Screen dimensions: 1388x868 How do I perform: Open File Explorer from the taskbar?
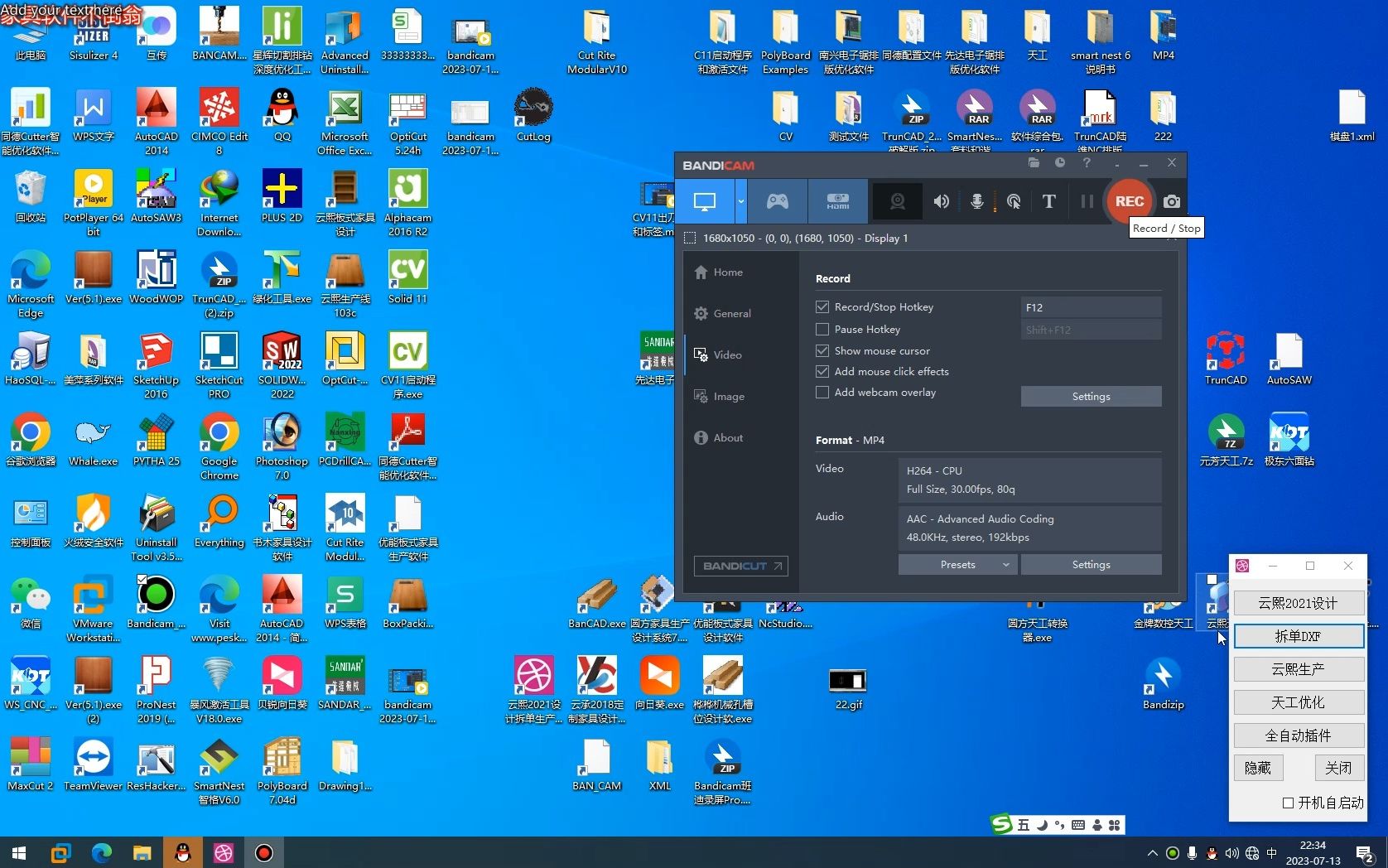142,852
